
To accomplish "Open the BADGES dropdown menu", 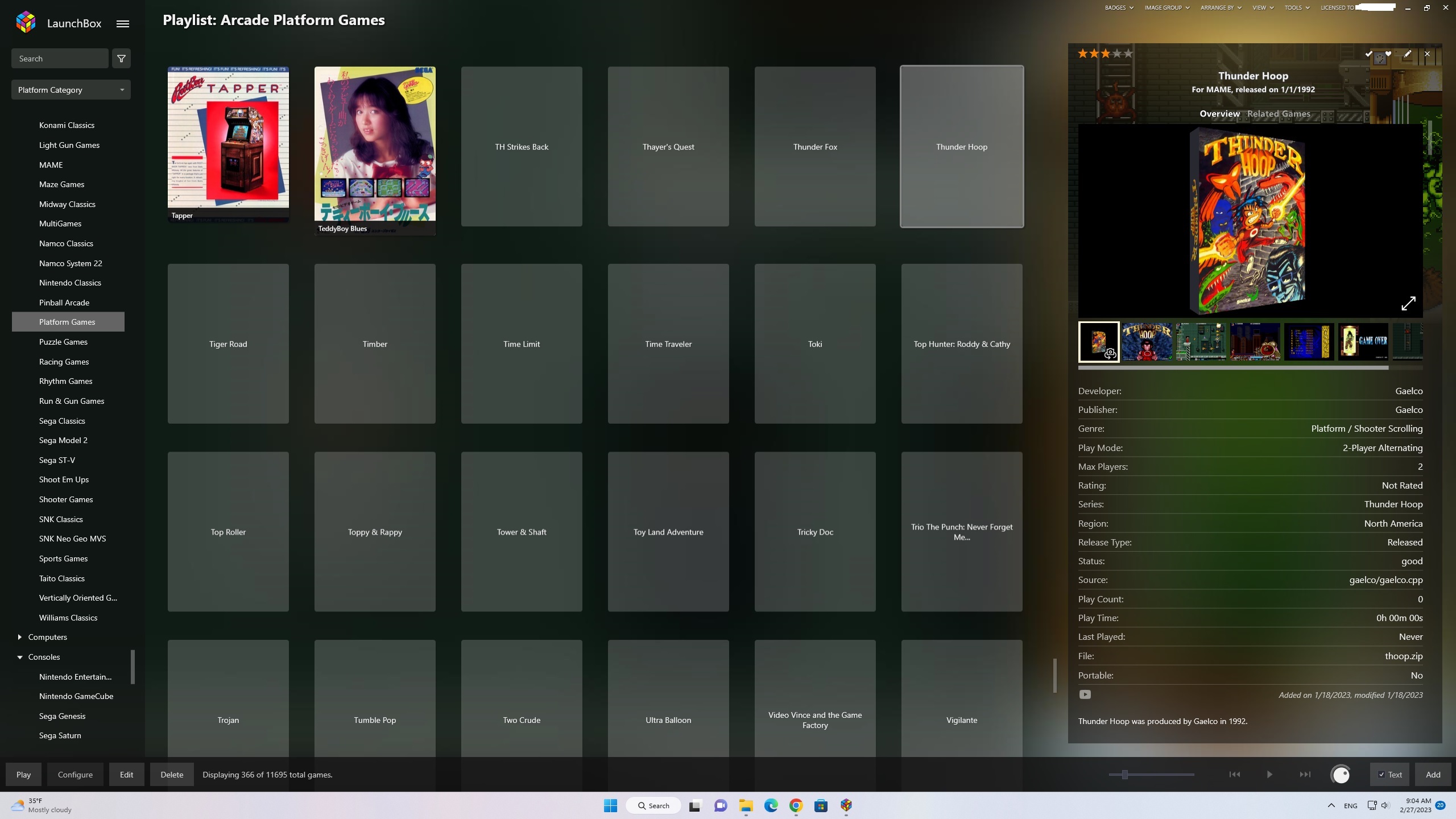I will (1119, 7).
